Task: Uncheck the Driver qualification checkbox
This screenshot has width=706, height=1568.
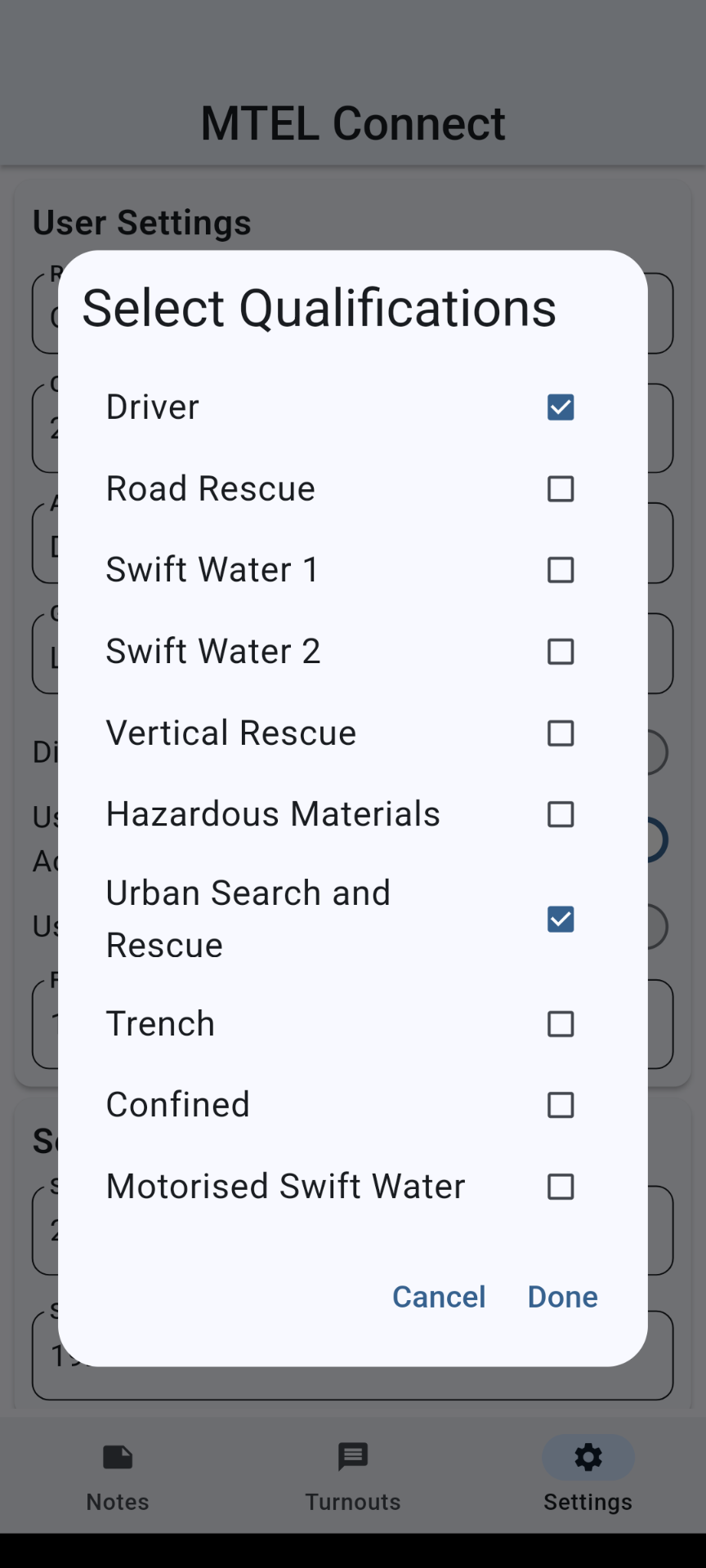Action: click(x=561, y=407)
